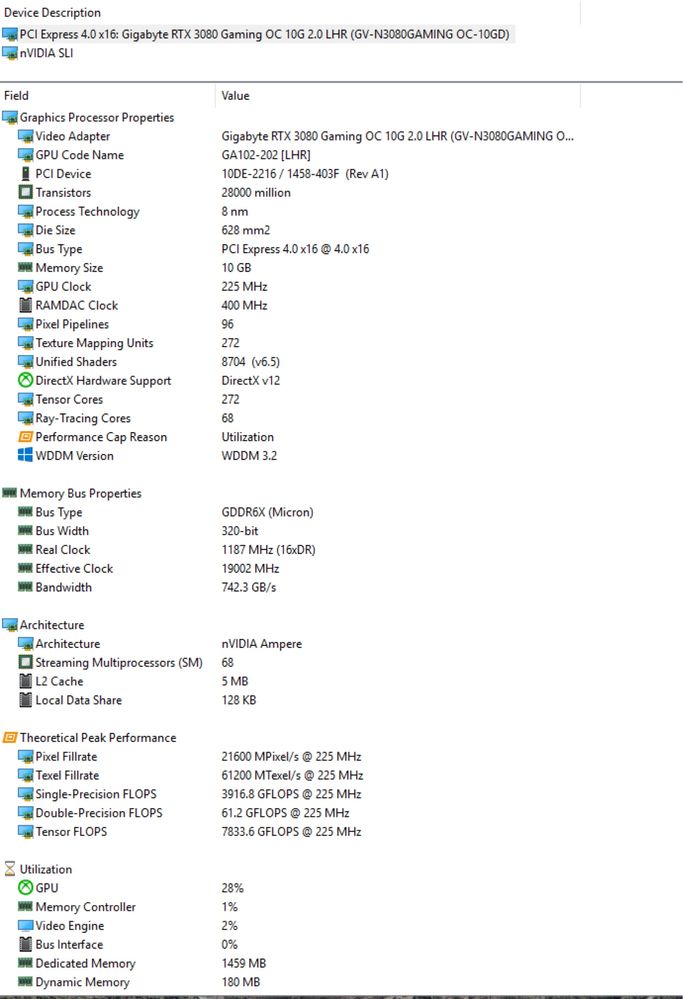Viewport: 683px width, 999px height.
Task: Click the Video Engine monitor icon
Action: (25, 925)
